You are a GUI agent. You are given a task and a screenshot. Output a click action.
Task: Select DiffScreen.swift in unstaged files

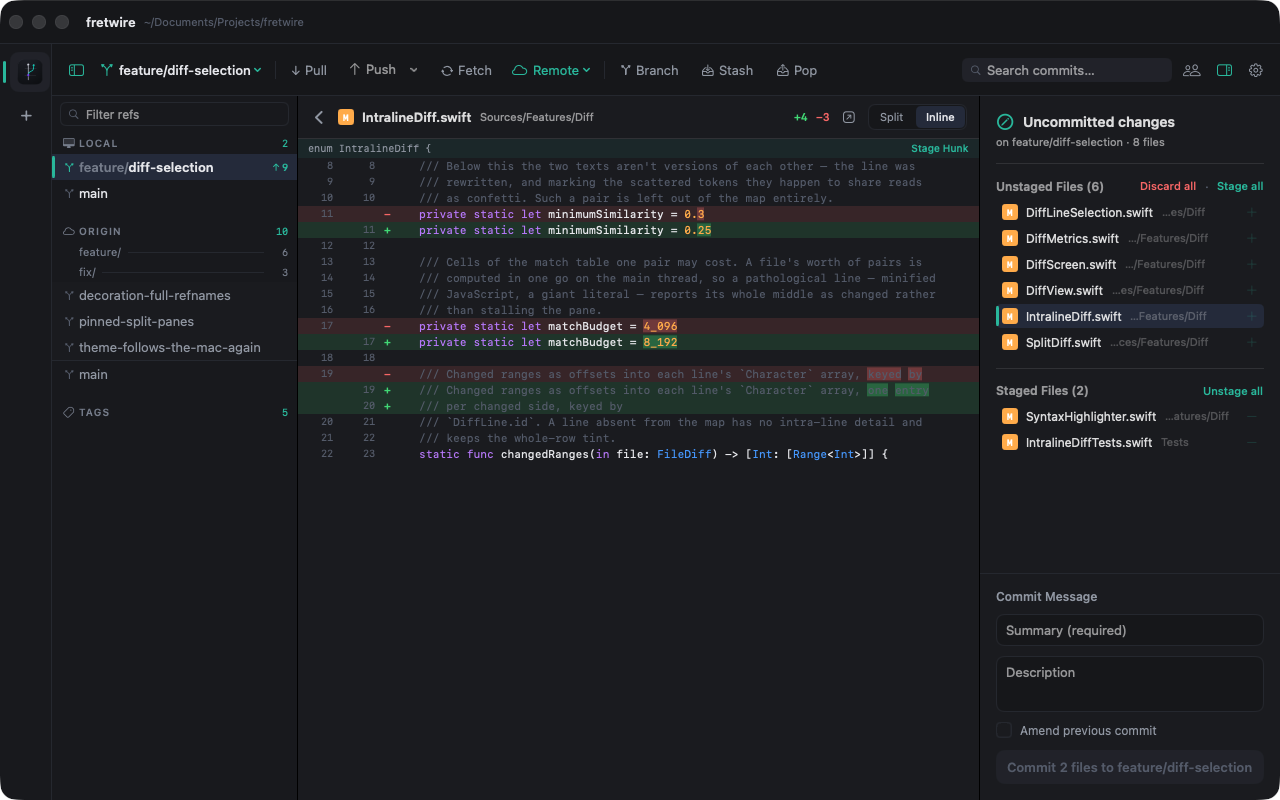pyautogui.click(x=1129, y=264)
